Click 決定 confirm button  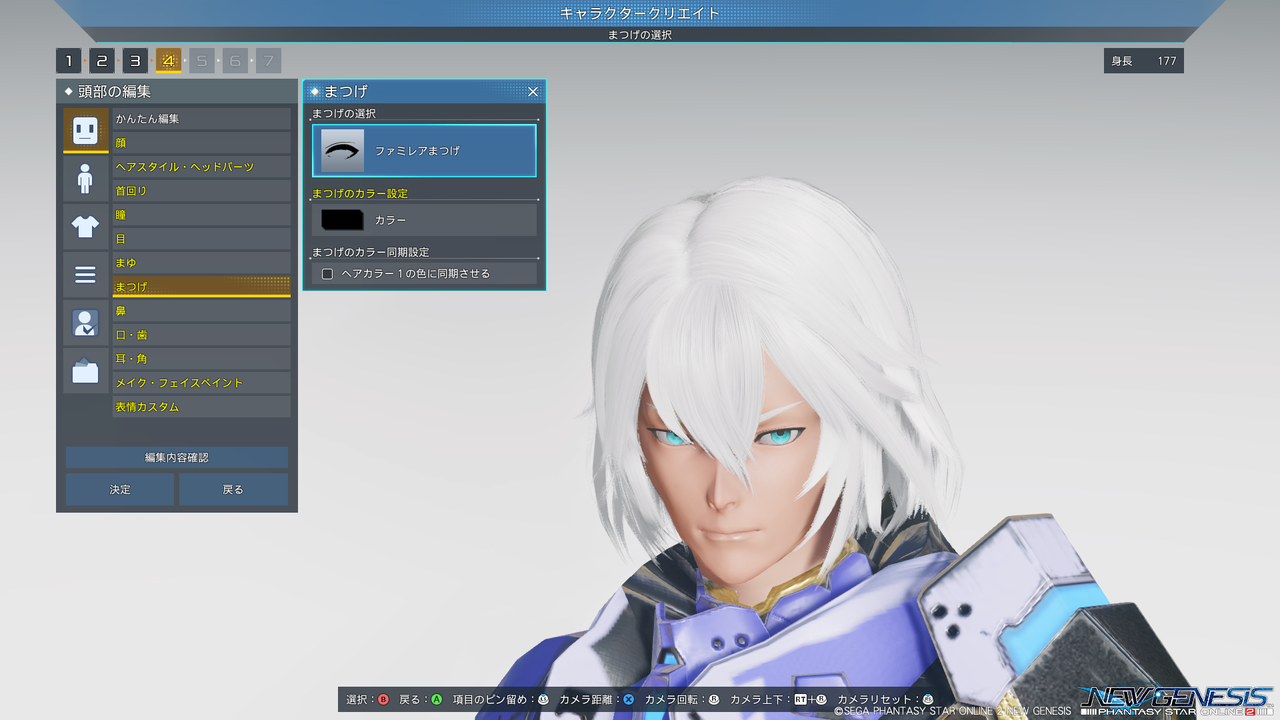(x=120, y=489)
